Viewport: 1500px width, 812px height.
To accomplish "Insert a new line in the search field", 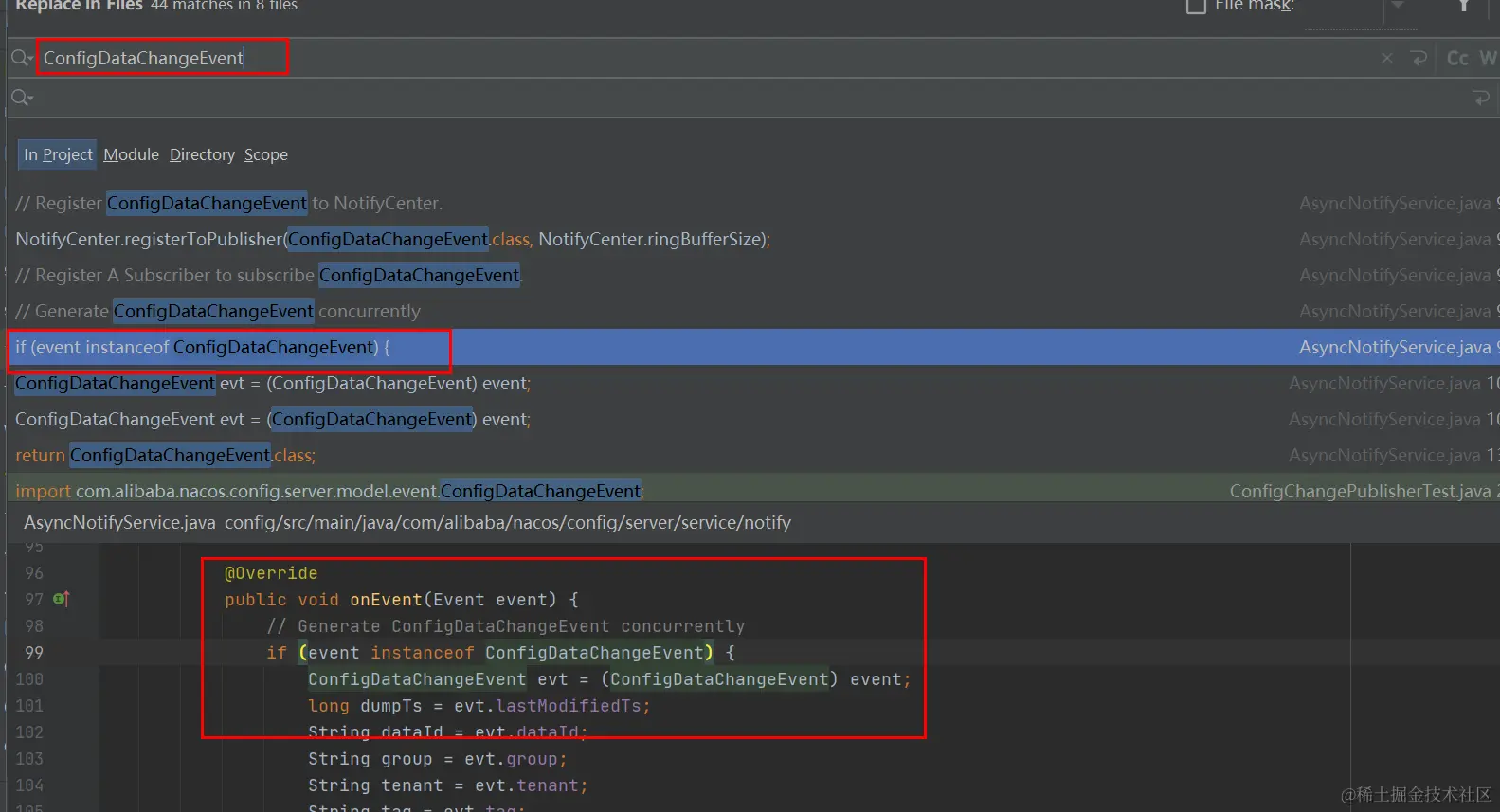I will pos(1419,59).
